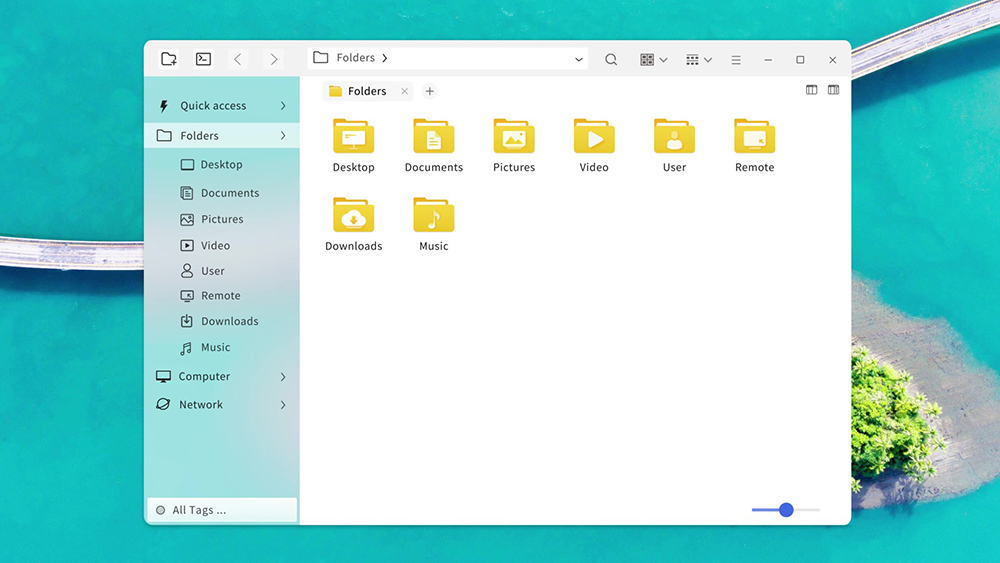Toggle the preview panel layout icon
Image resolution: width=1000 pixels, height=563 pixels.
coord(833,90)
